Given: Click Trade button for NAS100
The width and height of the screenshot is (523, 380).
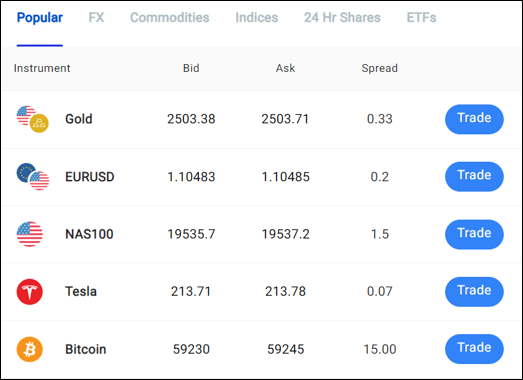Looking at the screenshot, I should pyautogui.click(x=474, y=234).
